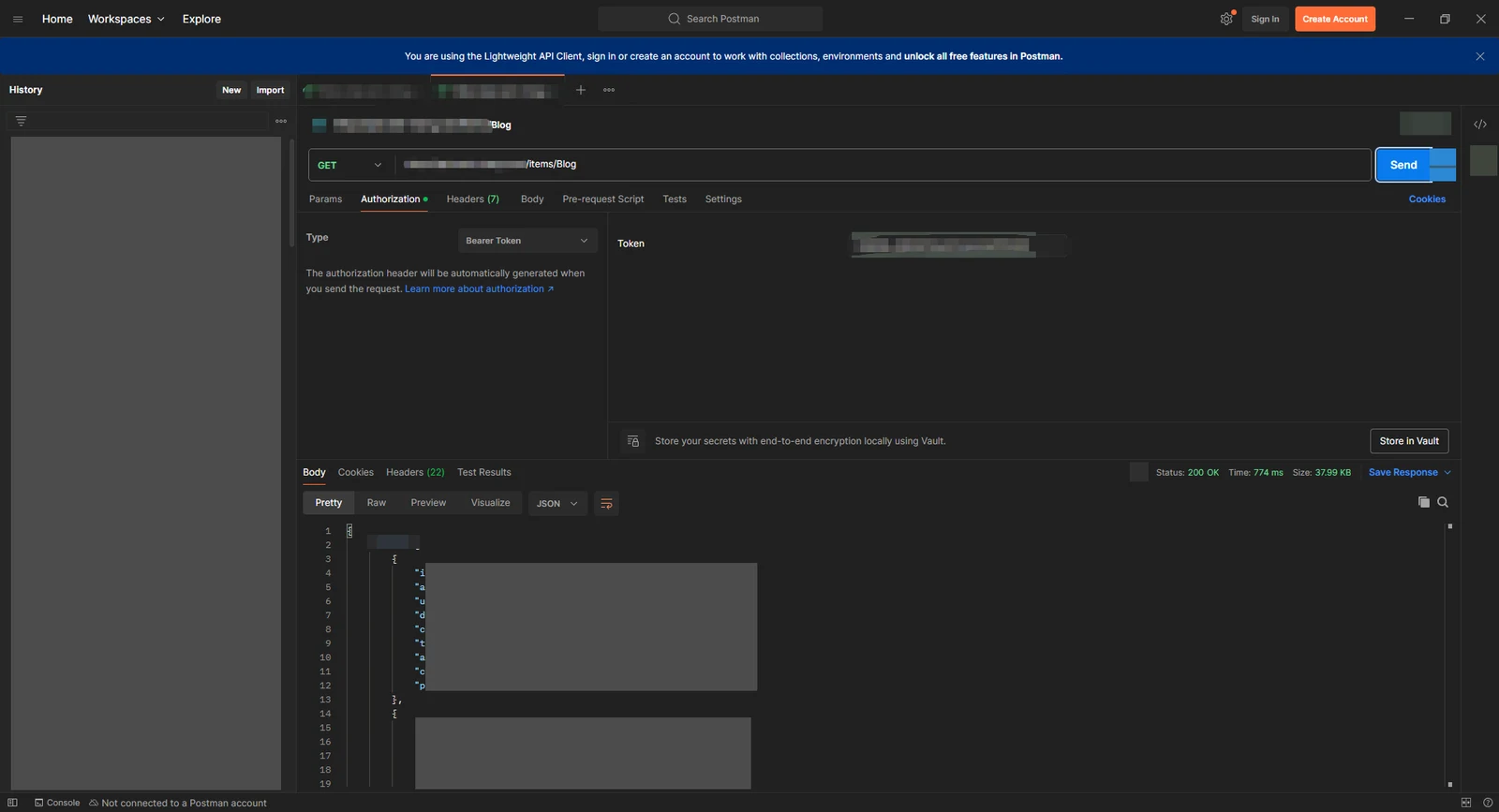Open the Send button dropdown arrow
Screen dimensions: 1499x812
(x=1444, y=165)
